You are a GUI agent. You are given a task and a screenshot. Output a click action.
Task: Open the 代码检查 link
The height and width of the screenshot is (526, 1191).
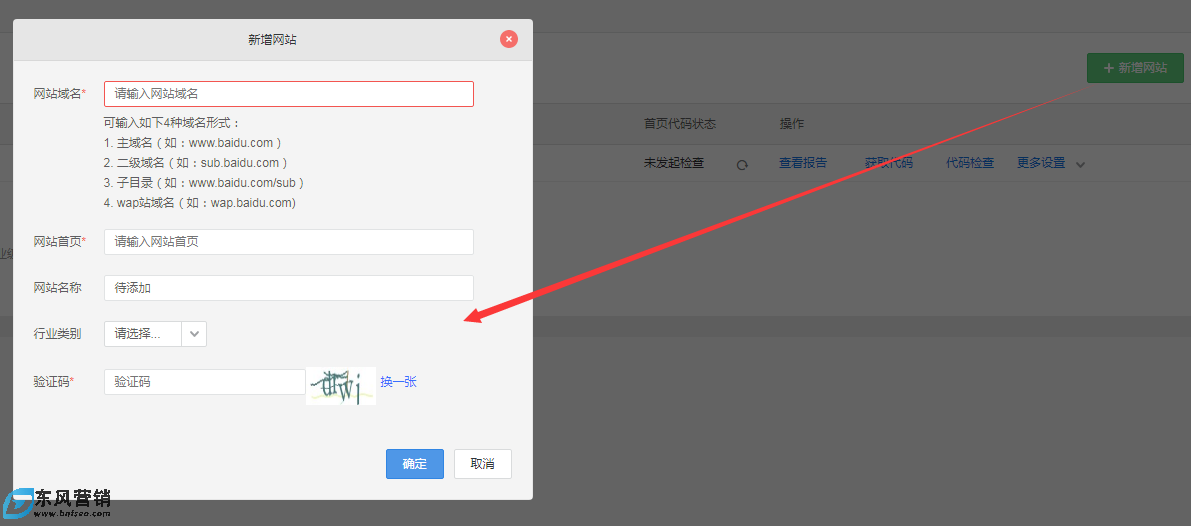tap(970, 163)
